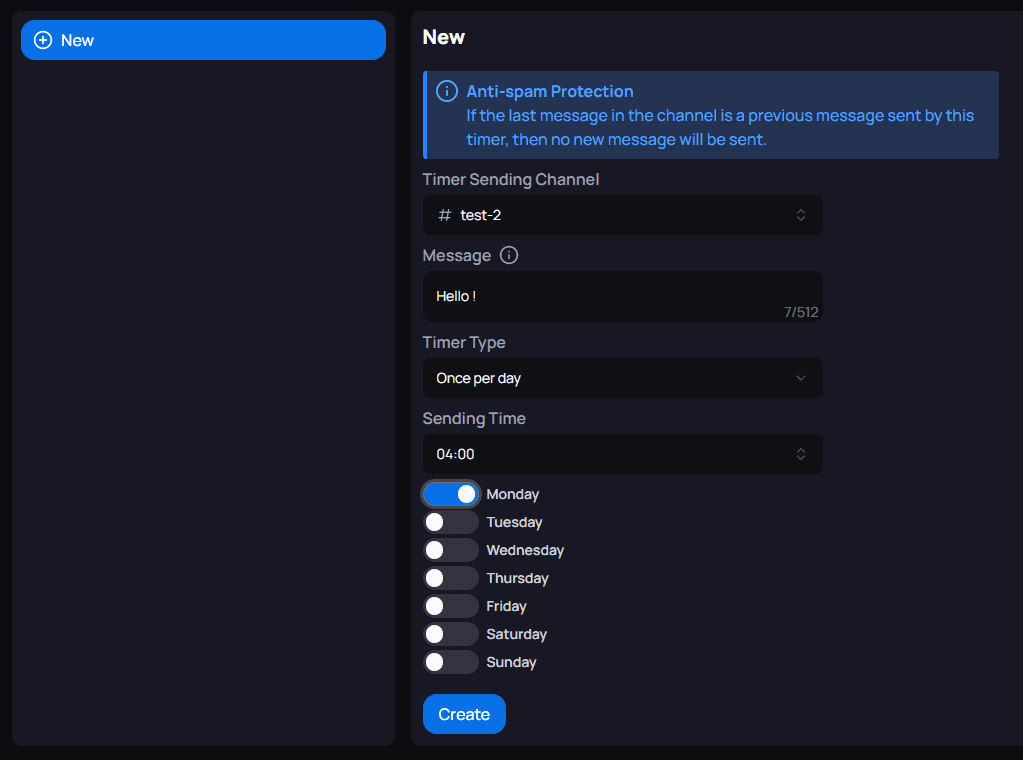Enable the Tuesday toggle
1023x760 pixels.
click(x=451, y=522)
